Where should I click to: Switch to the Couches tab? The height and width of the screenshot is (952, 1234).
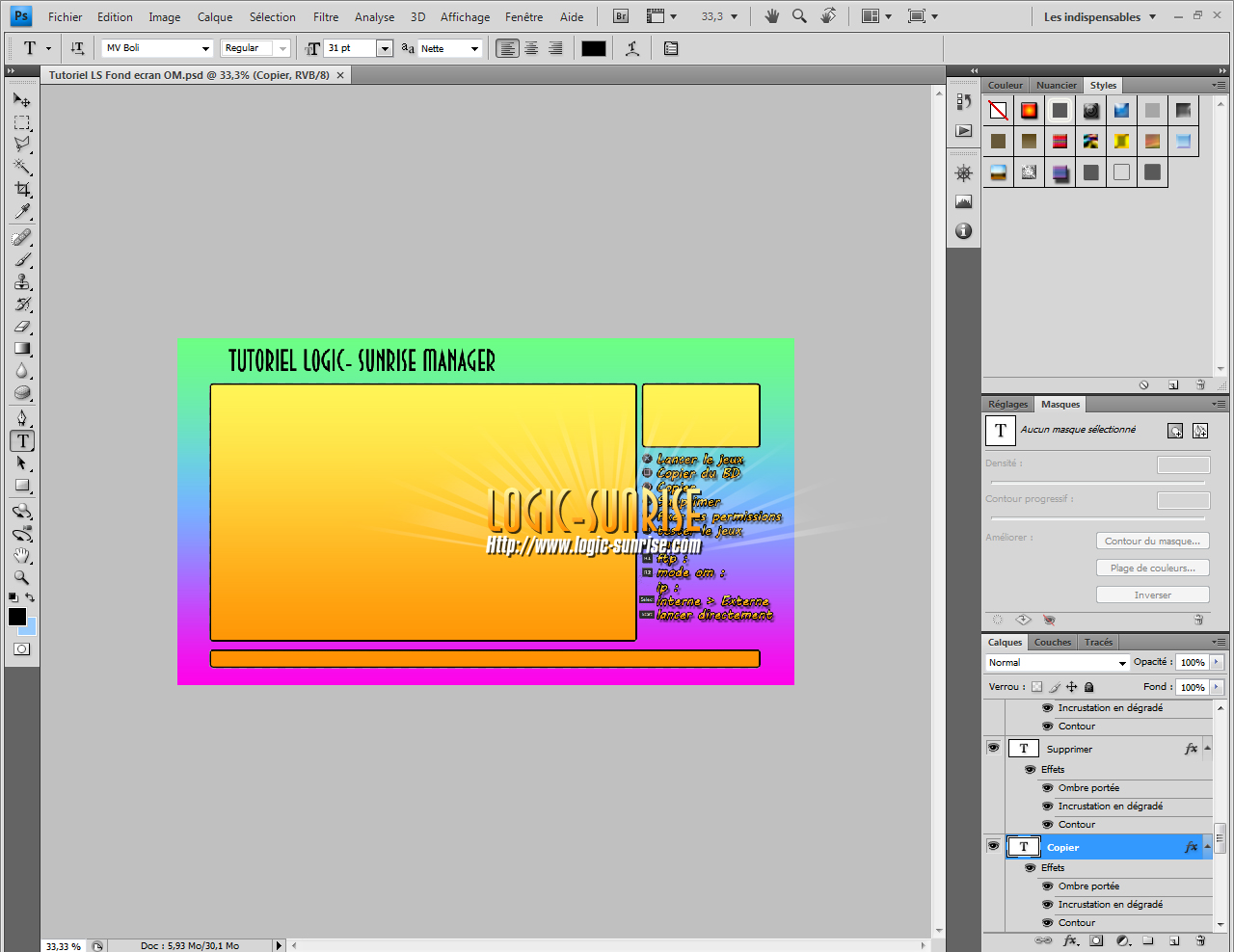tap(1053, 642)
